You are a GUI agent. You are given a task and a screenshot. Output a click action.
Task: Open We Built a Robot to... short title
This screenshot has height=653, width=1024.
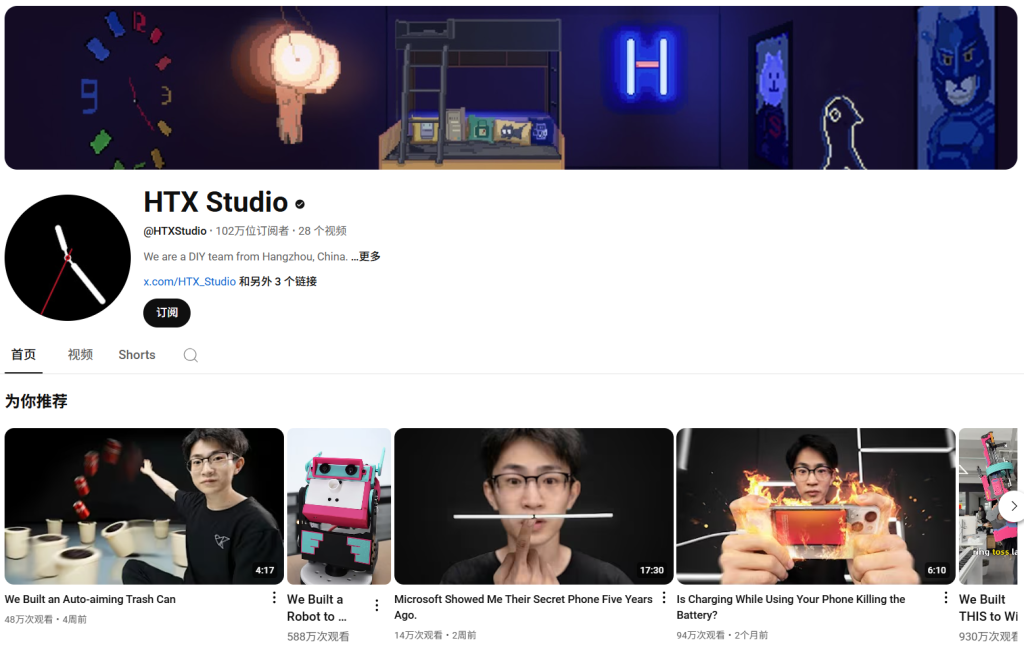coord(317,608)
